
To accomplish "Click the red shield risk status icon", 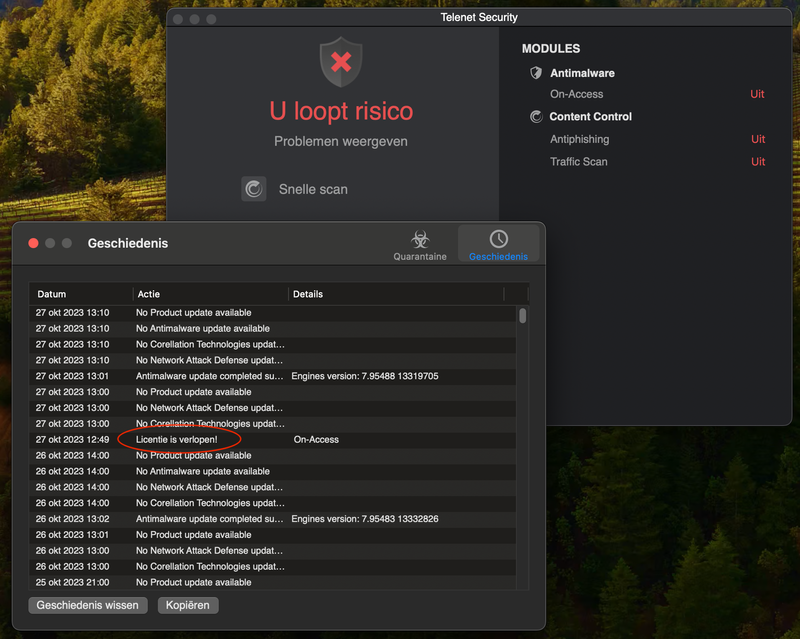I will pyautogui.click(x=341, y=62).
